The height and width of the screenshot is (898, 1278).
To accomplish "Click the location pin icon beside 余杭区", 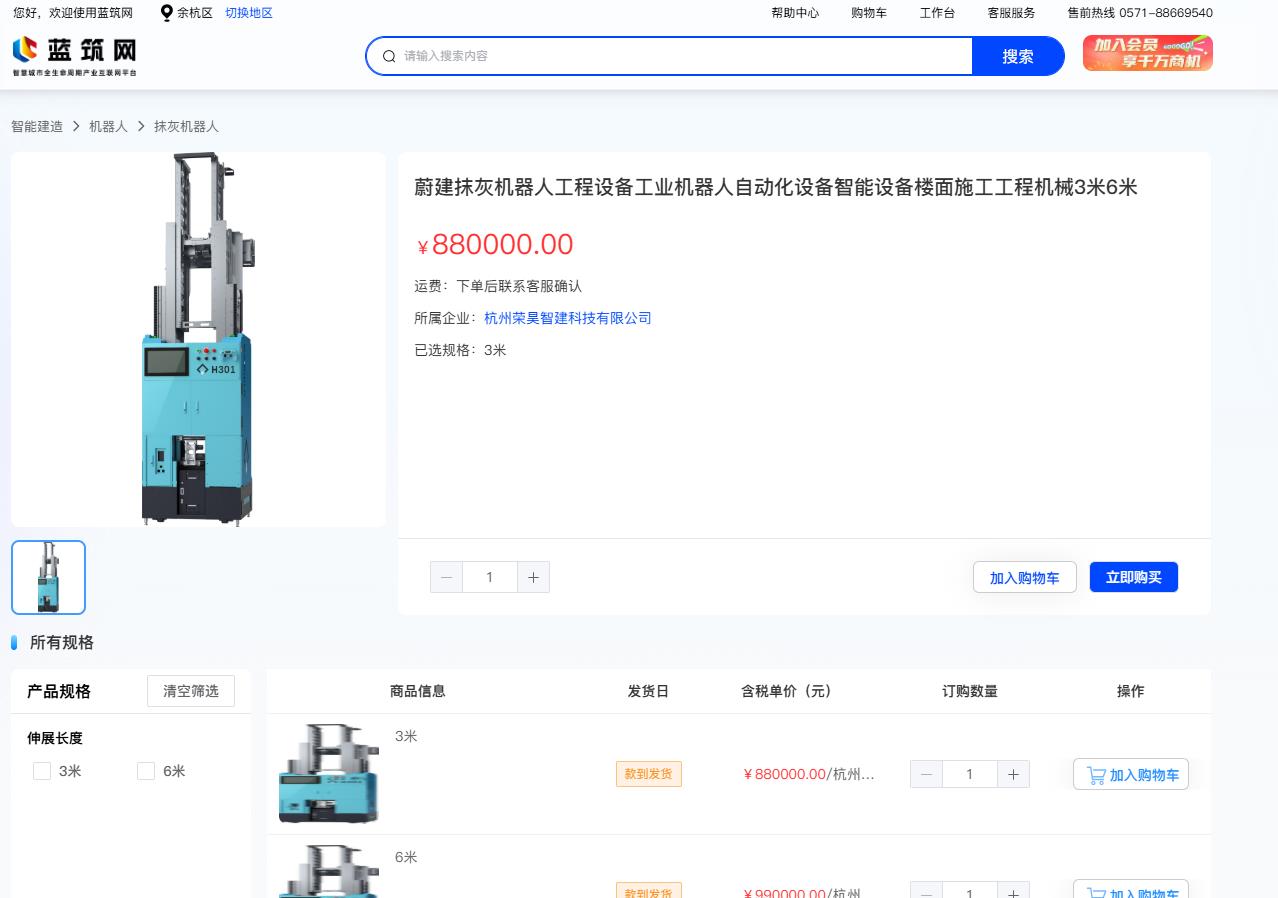I will point(166,13).
